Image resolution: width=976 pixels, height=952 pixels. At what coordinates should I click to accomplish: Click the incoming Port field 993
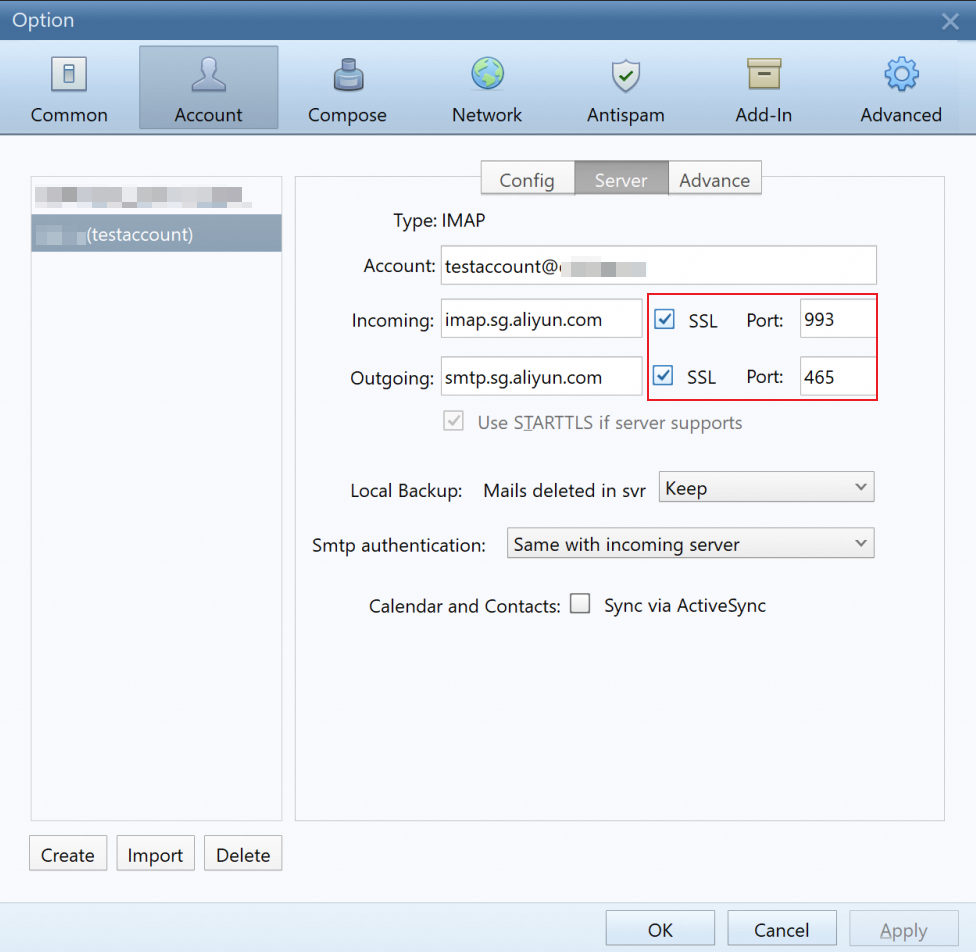[x=838, y=319]
